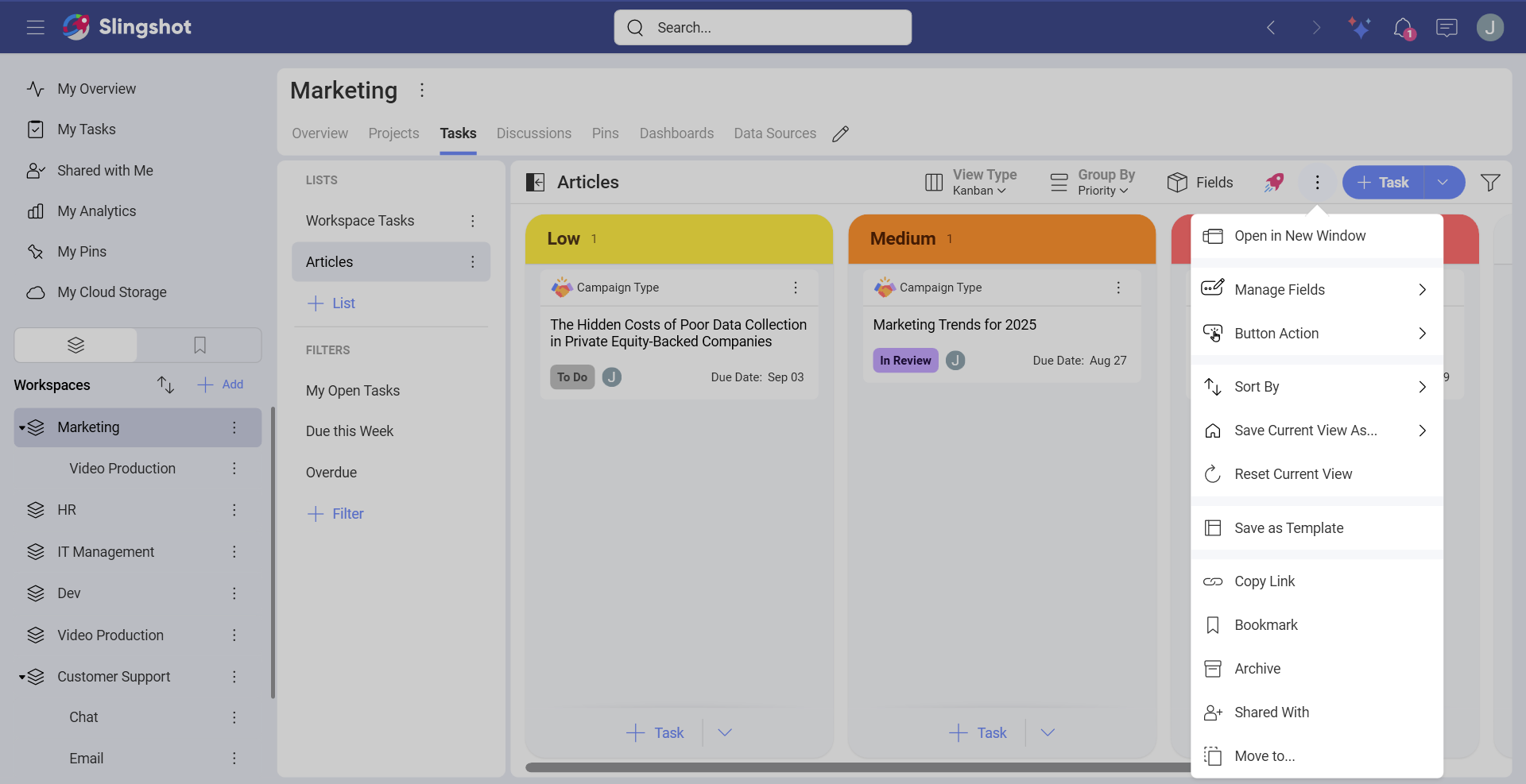Viewport: 1526px width, 784px height.
Task: Collapse the Marketing workspace chevron
Action: pos(22,427)
